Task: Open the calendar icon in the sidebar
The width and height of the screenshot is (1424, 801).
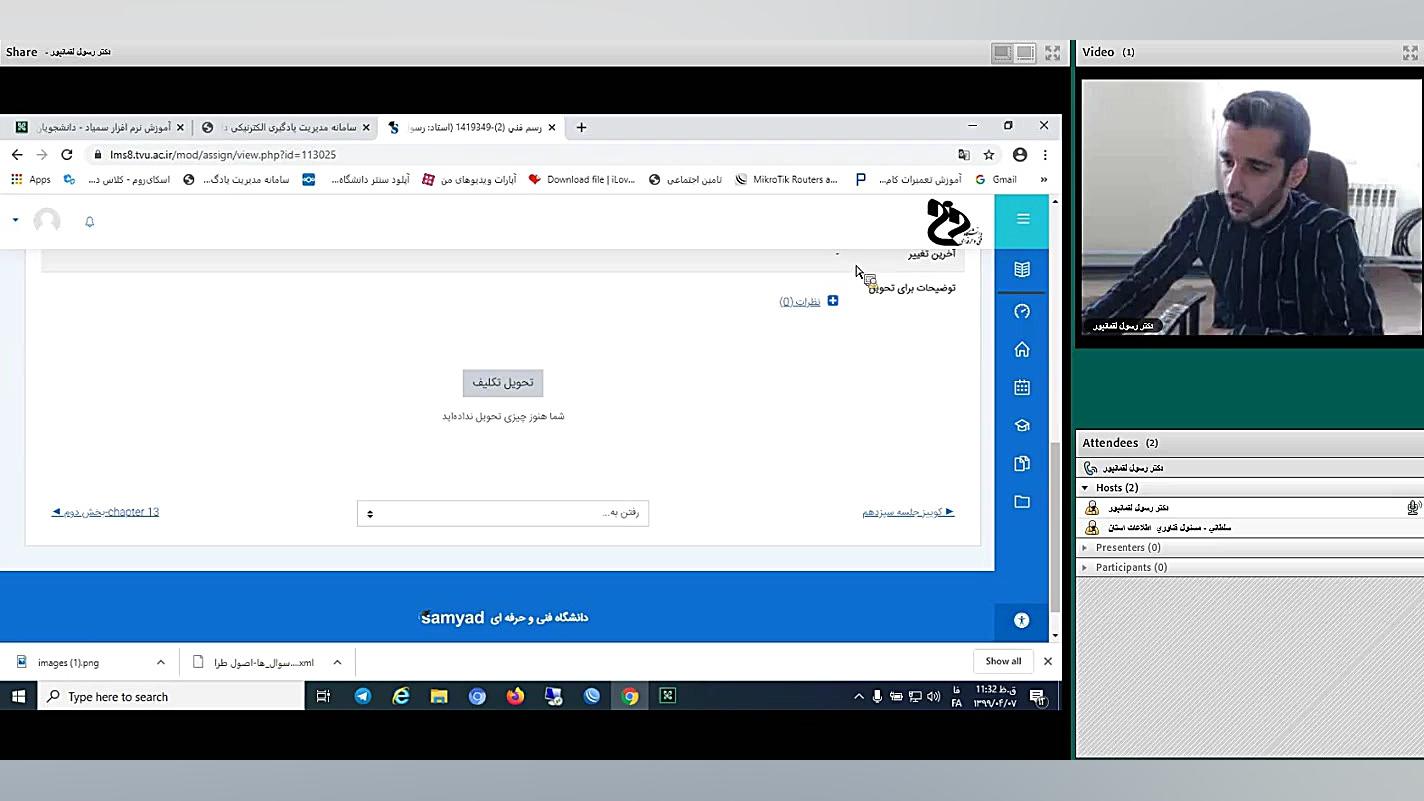Action: [x=1022, y=387]
